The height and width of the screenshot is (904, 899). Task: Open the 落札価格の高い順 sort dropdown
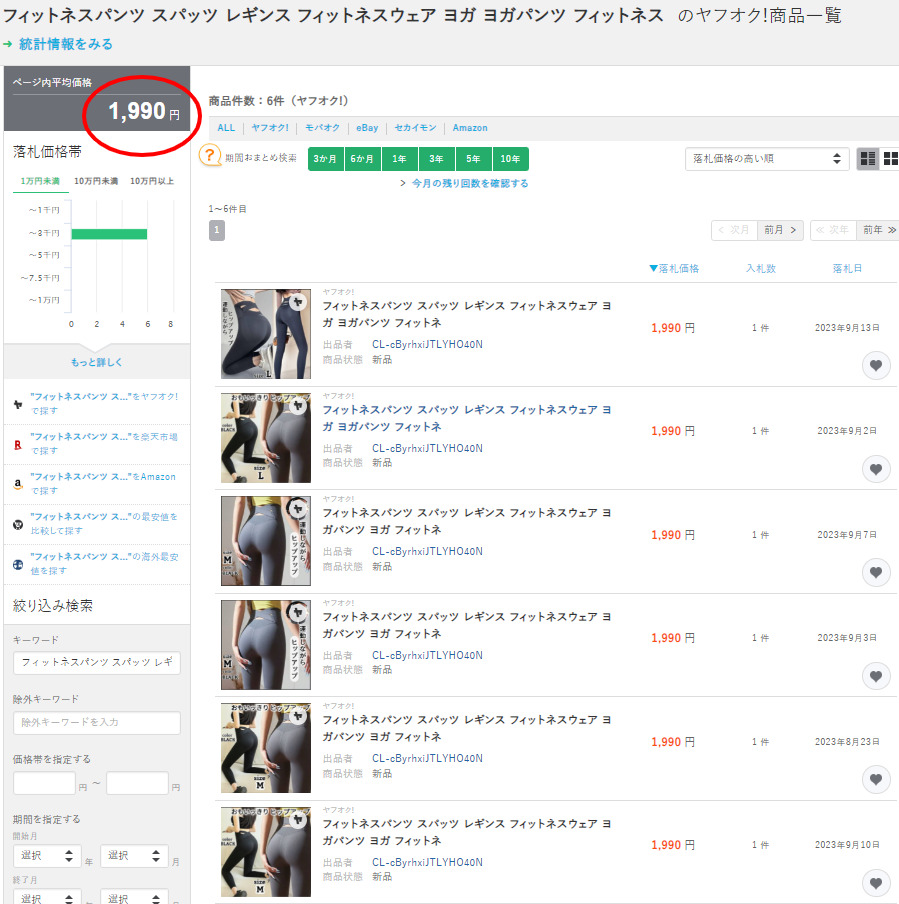pos(766,159)
